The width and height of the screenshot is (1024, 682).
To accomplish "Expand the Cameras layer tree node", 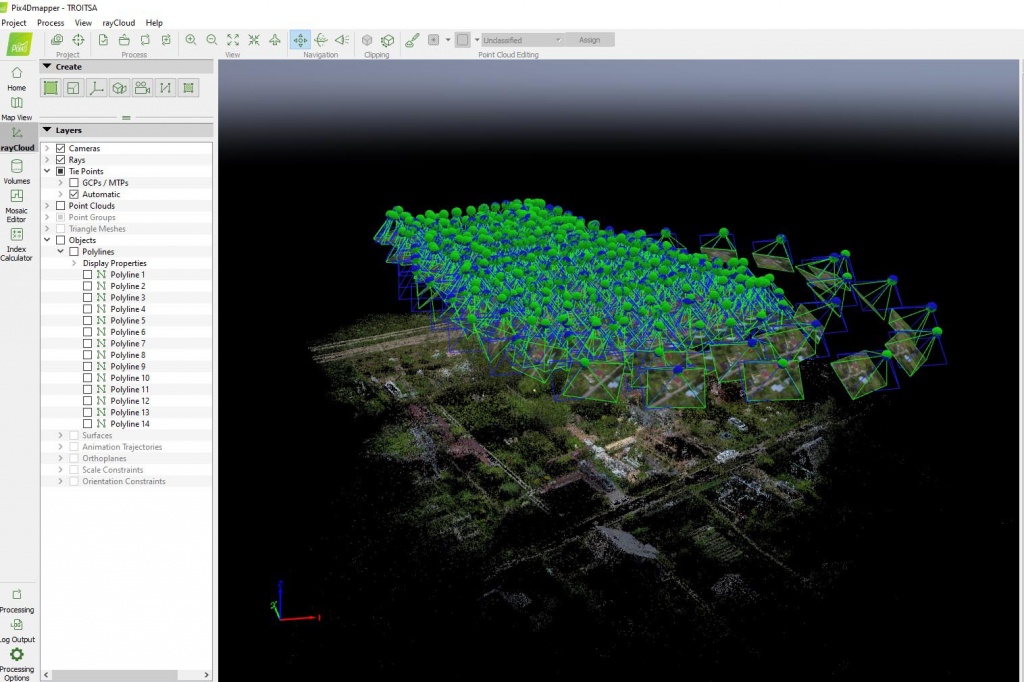I will tap(47, 149).
